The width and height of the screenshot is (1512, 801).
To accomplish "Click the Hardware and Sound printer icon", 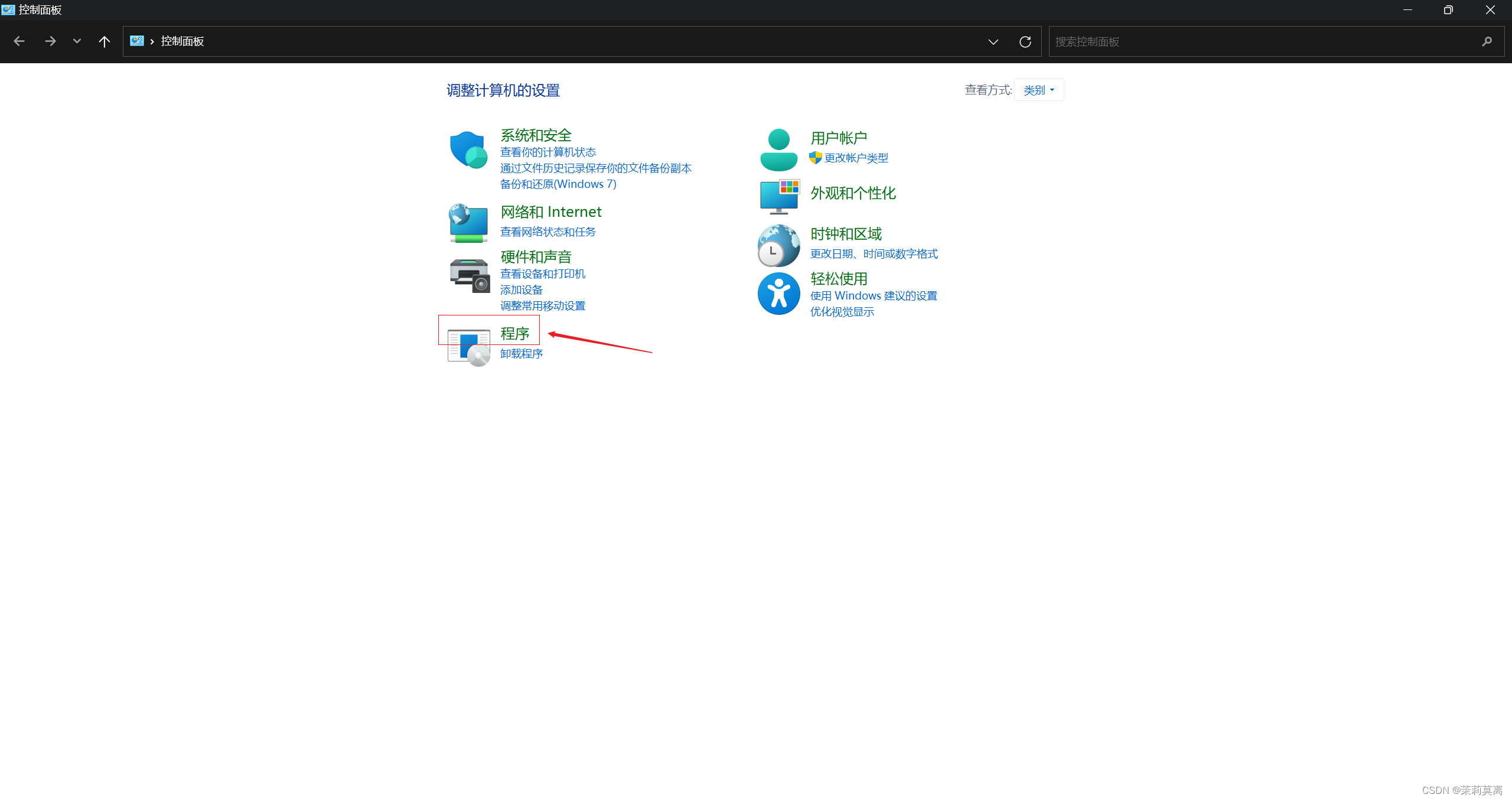I will pyautogui.click(x=470, y=275).
